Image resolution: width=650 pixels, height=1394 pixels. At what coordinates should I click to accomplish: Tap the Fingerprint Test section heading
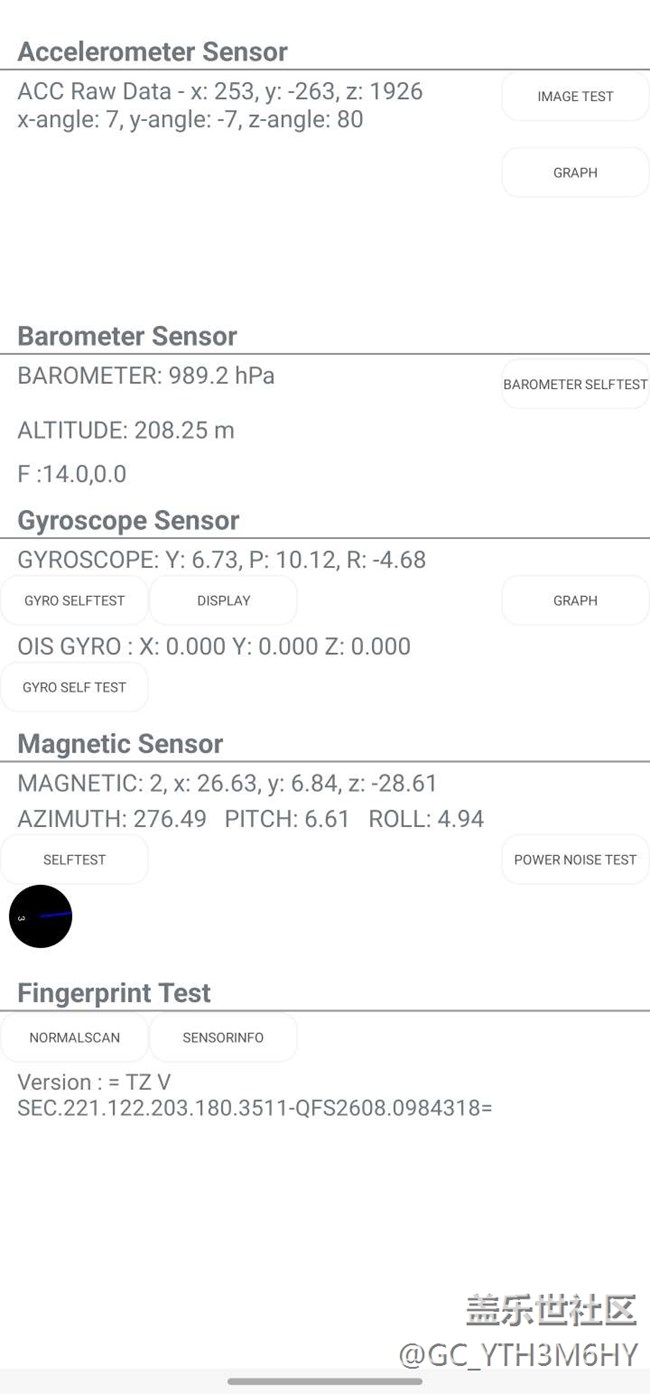click(x=114, y=993)
